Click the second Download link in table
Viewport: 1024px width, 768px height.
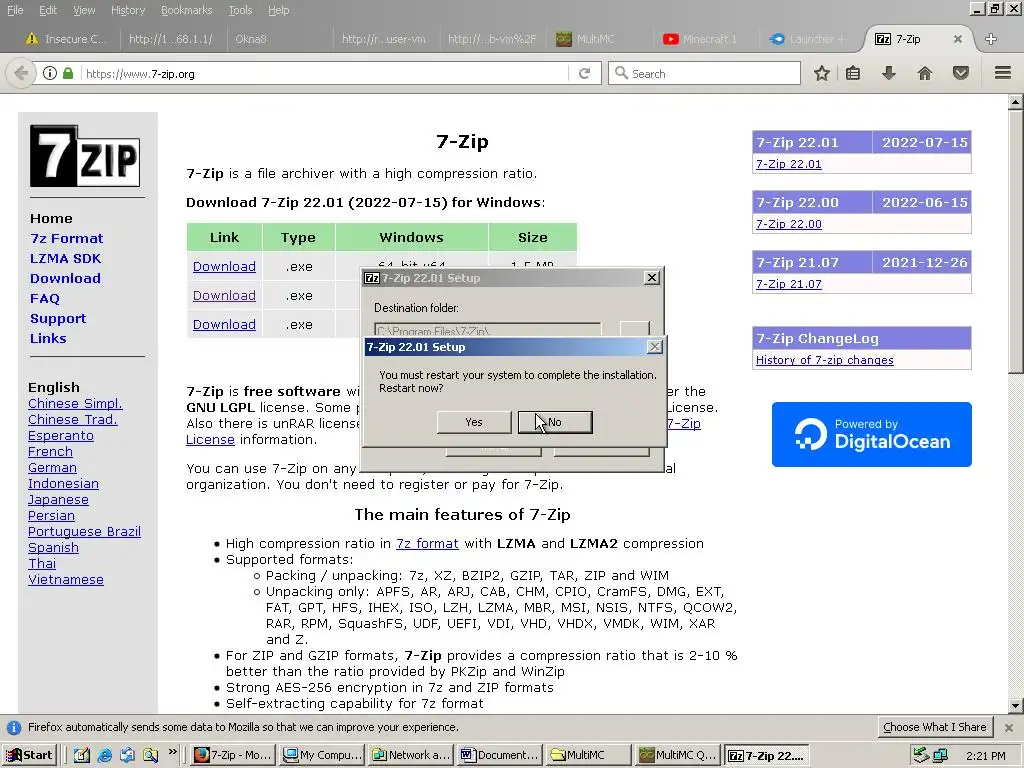pyautogui.click(x=224, y=296)
